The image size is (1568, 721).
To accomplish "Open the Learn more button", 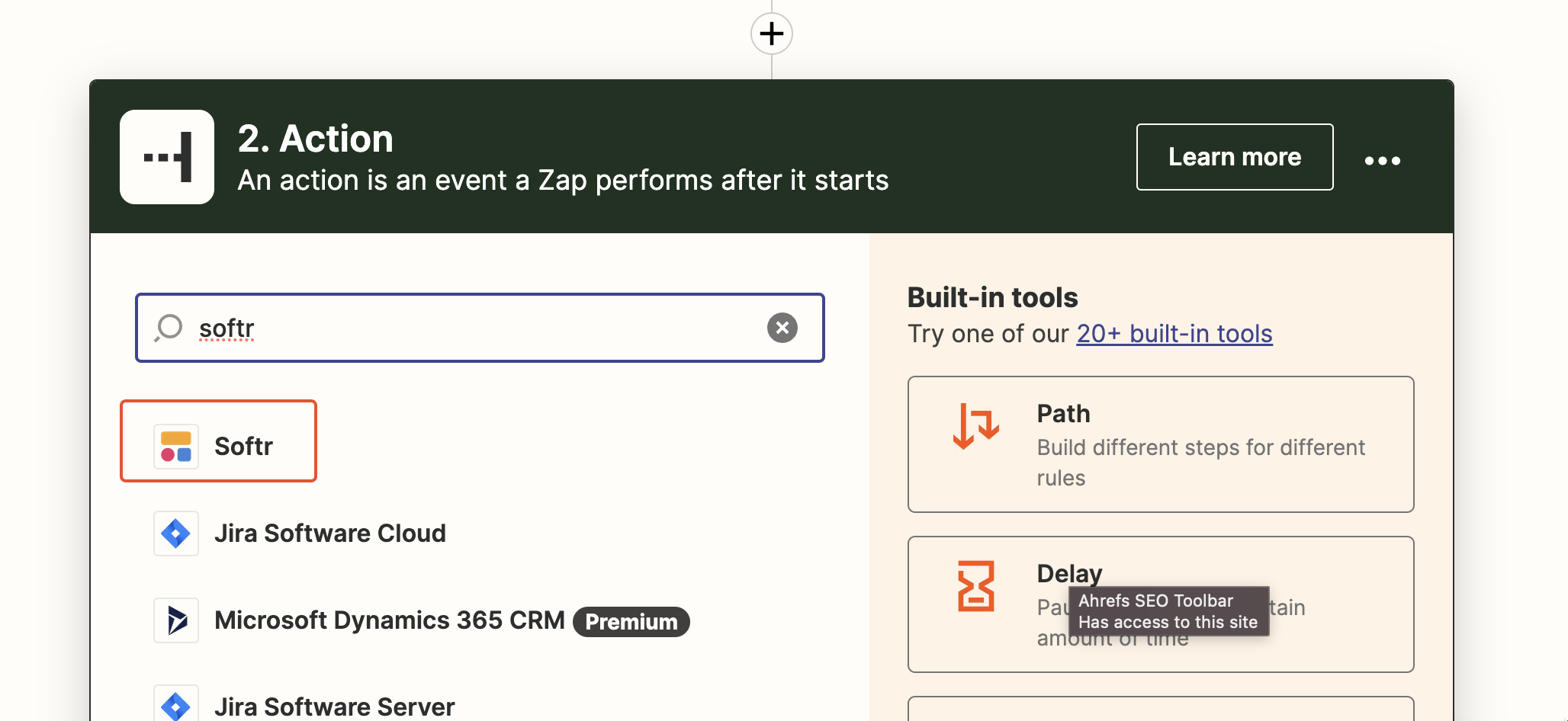I will click(x=1235, y=157).
